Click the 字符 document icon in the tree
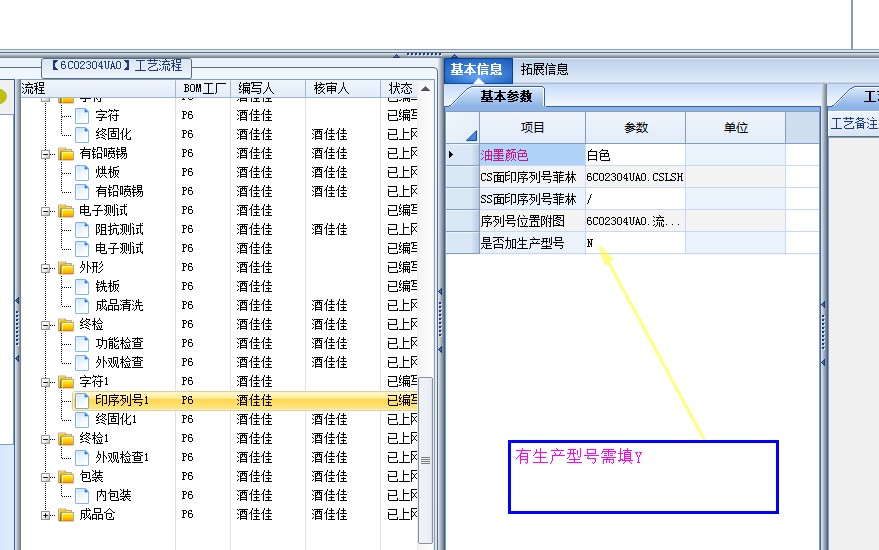Image resolution: width=879 pixels, height=550 pixels. pos(82,115)
